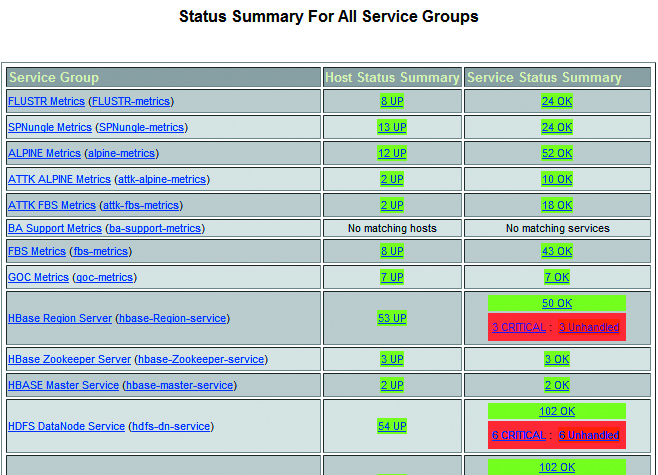Click the hbase-master-service link

point(180,386)
